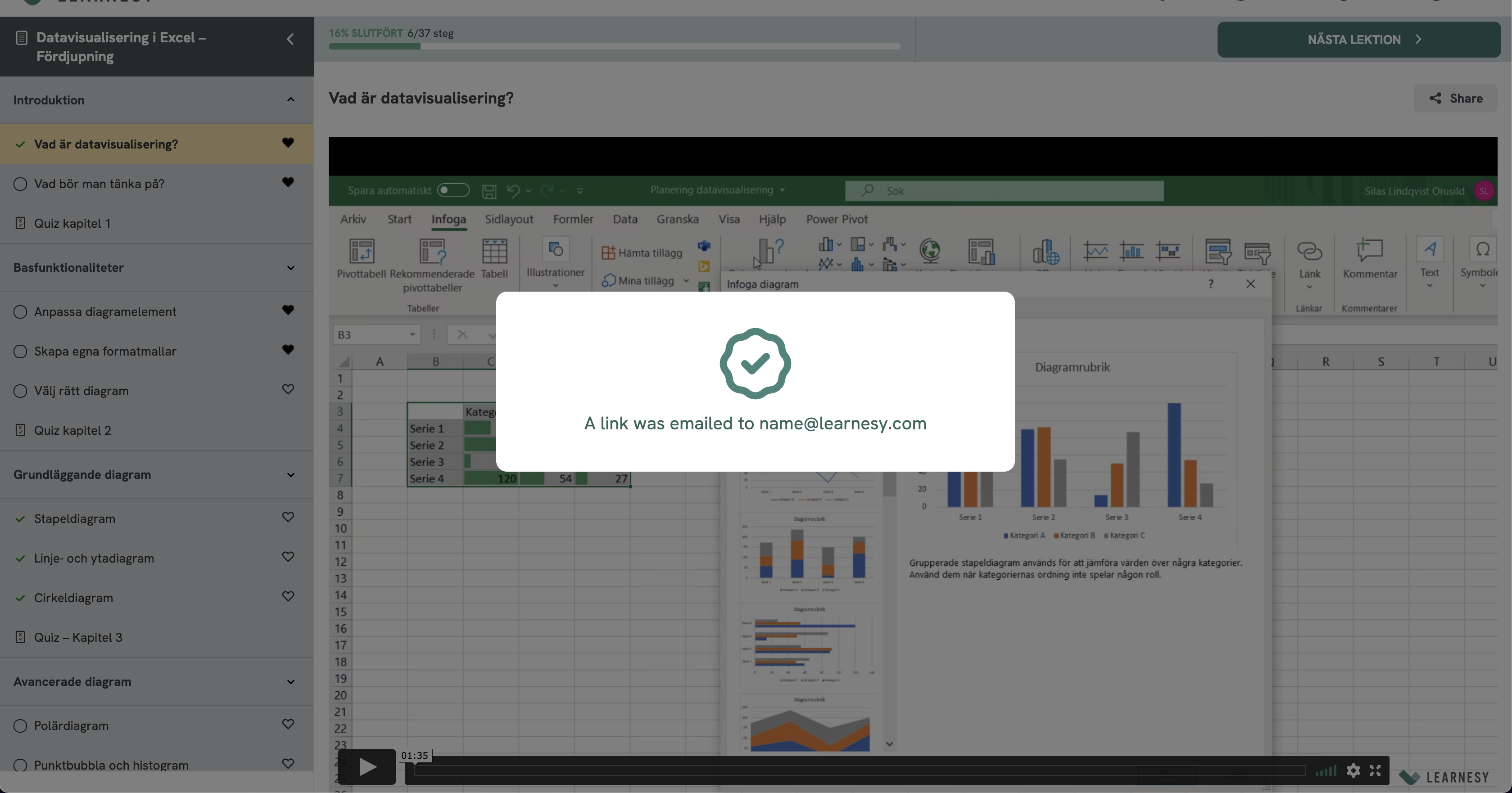Favorite the 'Vad är datavisualisering?' lesson heart

288,143
